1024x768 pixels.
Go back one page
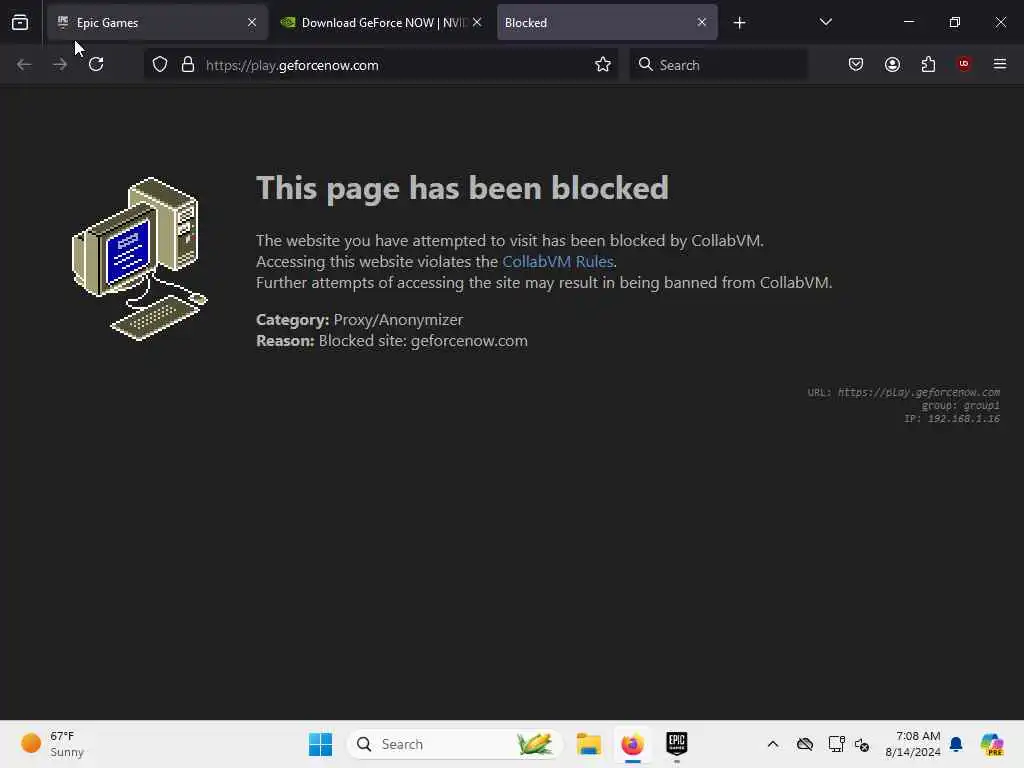tap(24, 64)
